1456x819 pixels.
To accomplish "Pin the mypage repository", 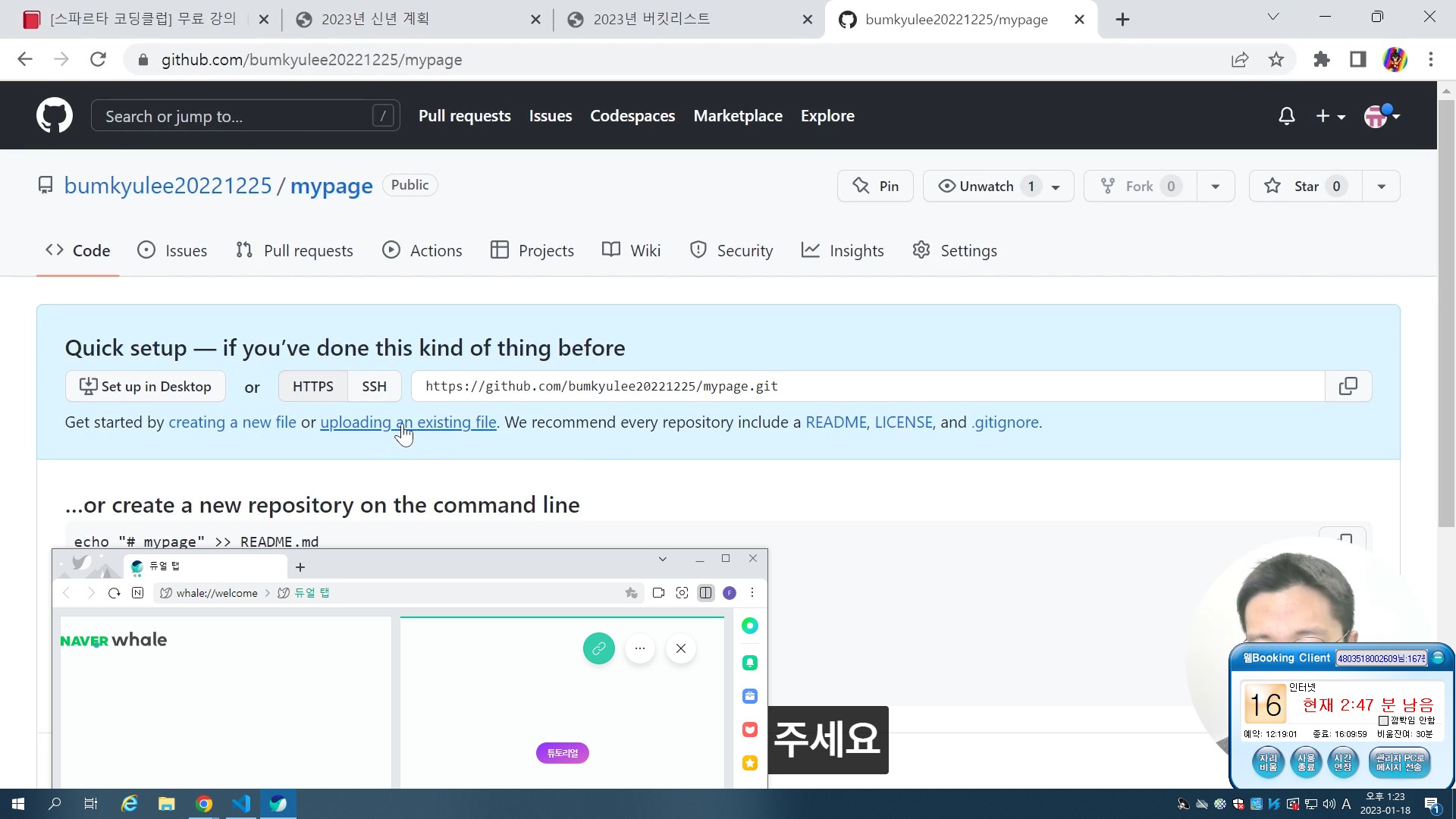I will point(875,186).
